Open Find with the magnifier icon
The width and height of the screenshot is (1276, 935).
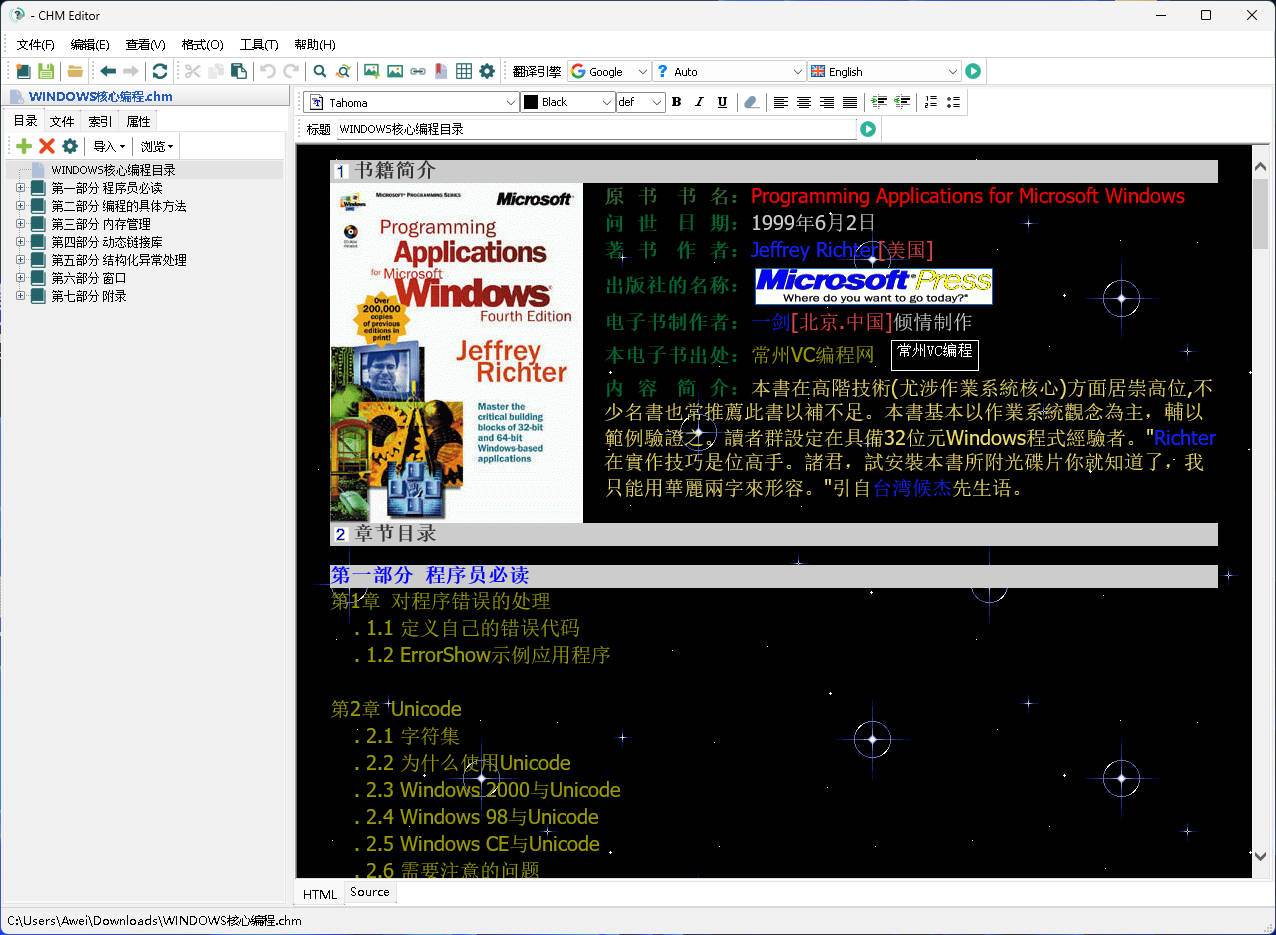pos(320,71)
